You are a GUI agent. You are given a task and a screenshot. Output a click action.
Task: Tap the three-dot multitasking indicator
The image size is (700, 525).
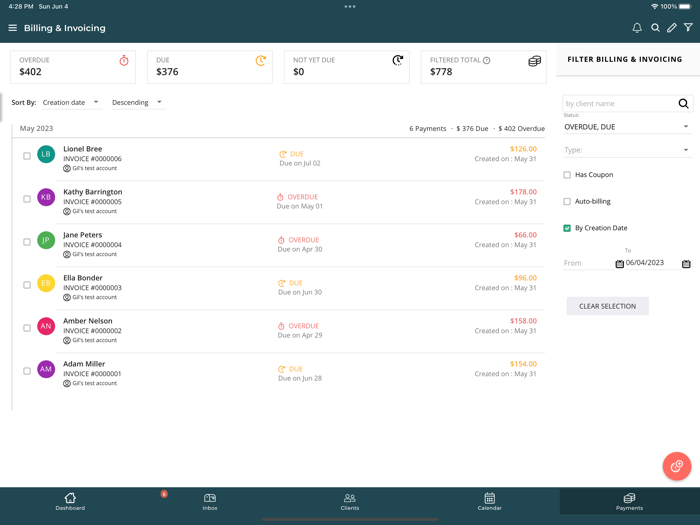[350, 6]
